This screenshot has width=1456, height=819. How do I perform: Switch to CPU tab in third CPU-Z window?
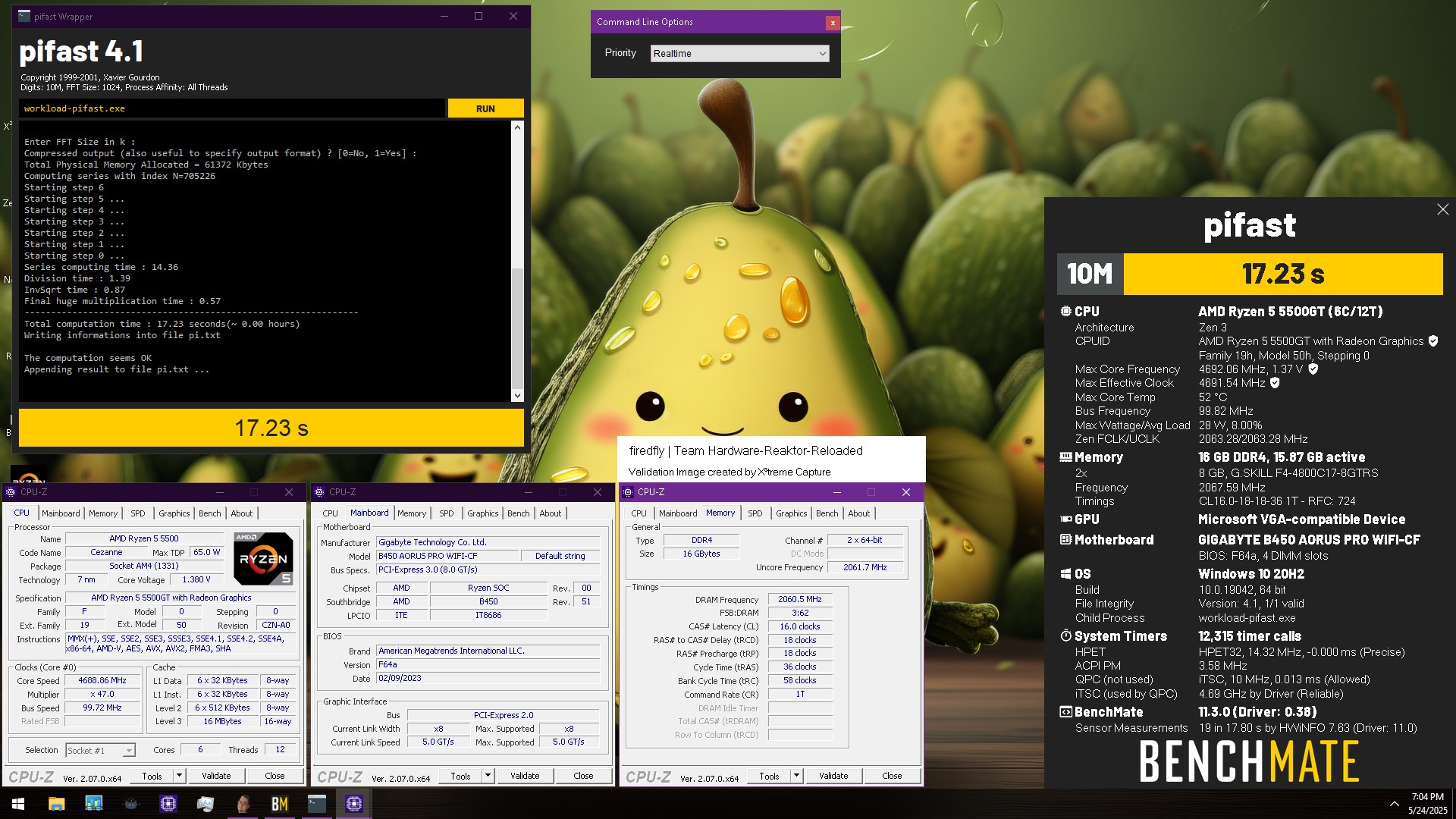639,513
